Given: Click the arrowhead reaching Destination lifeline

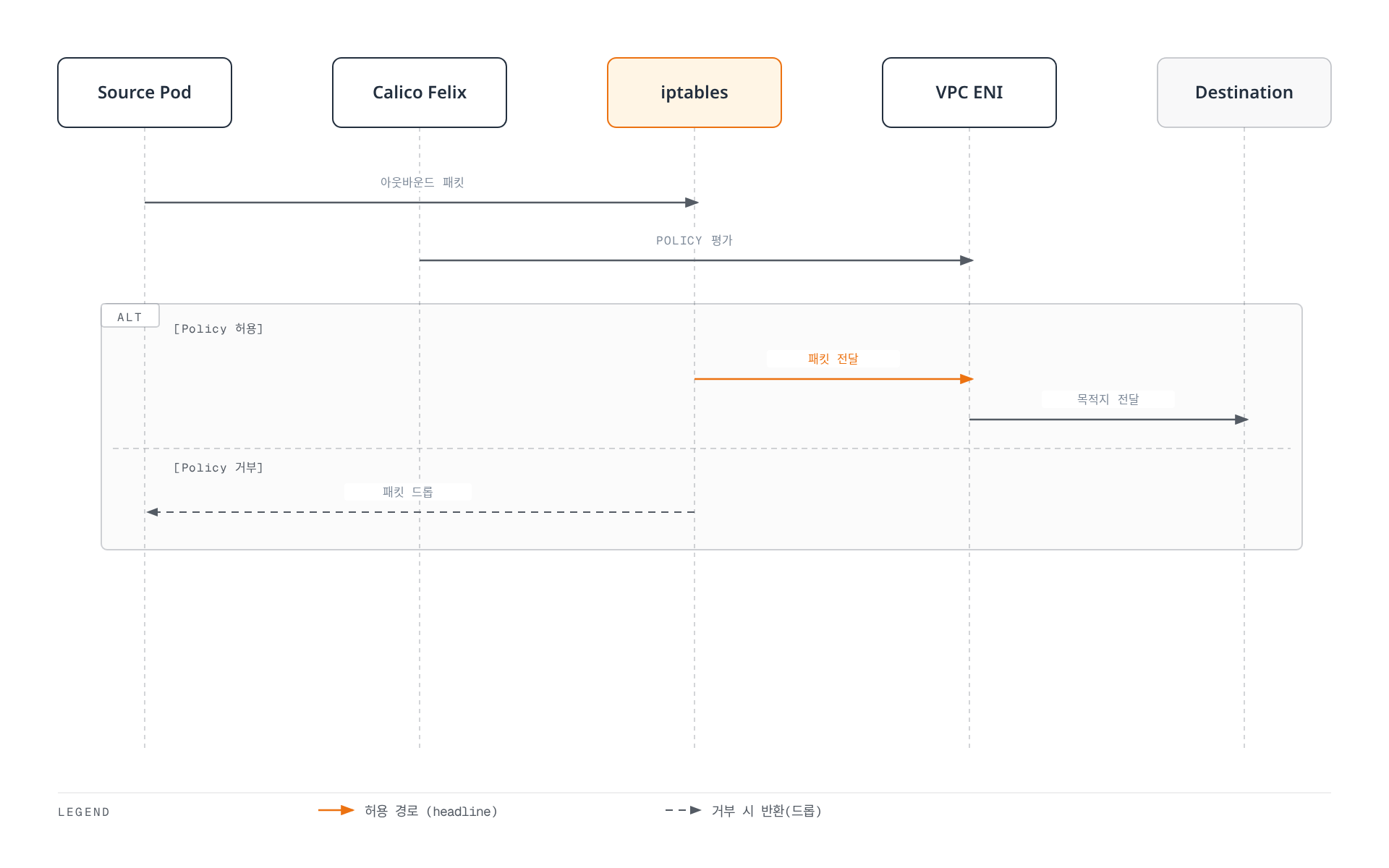Looking at the screenshot, I should coord(1241,420).
